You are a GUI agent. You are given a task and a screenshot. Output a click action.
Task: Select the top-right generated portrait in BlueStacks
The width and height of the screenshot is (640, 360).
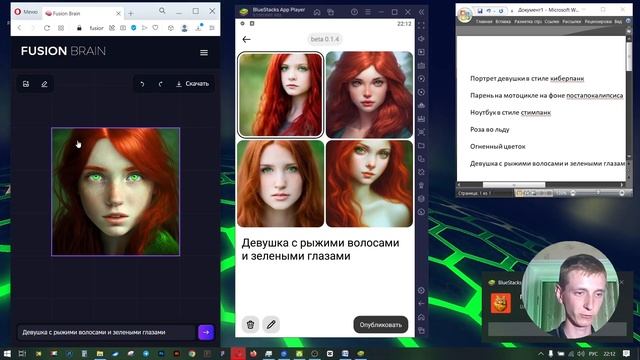point(369,95)
